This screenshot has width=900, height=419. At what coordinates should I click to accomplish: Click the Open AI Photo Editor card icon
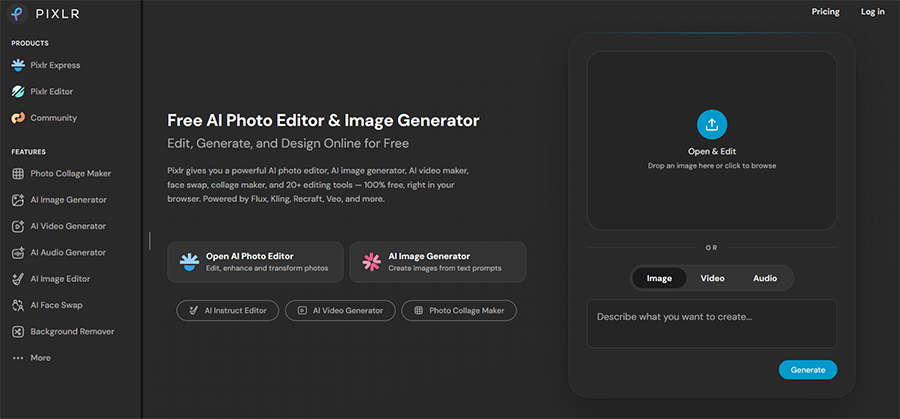point(189,262)
